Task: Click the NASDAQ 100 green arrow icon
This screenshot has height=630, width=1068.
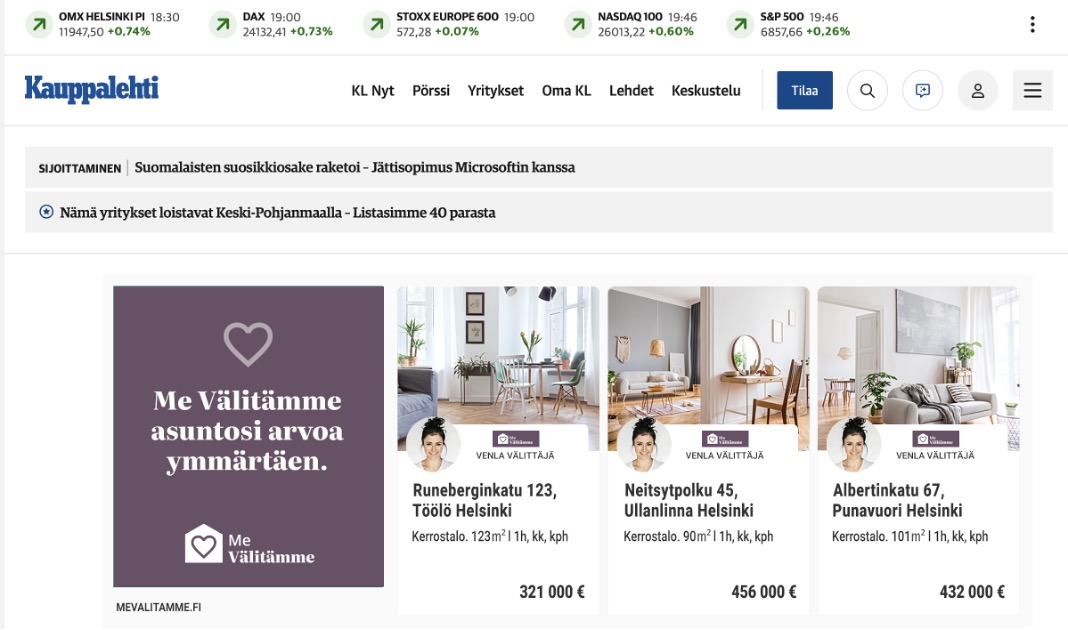Action: 578,25
